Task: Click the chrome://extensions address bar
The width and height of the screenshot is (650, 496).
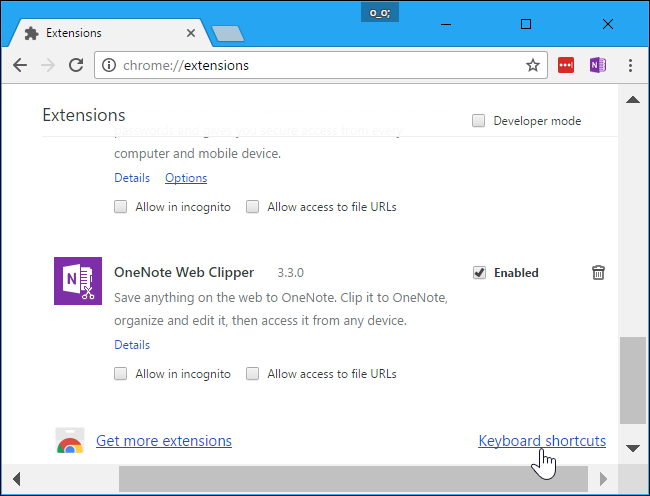Action: pyautogui.click(x=310, y=65)
